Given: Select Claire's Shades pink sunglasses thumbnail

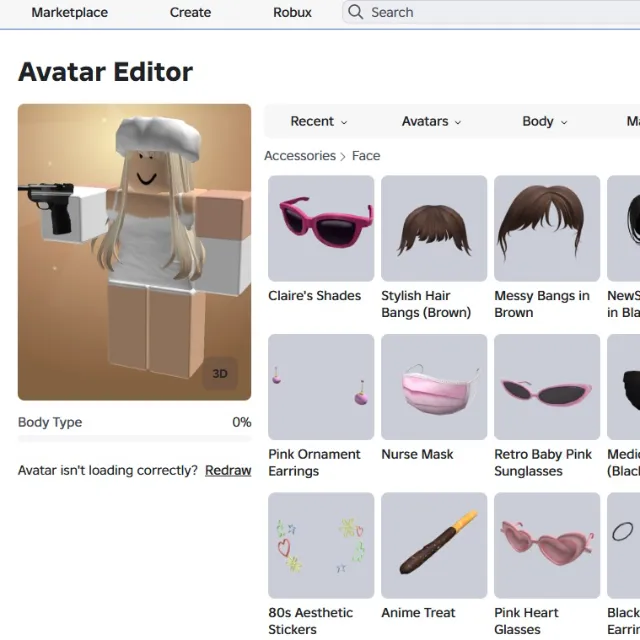Looking at the screenshot, I should tap(321, 228).
